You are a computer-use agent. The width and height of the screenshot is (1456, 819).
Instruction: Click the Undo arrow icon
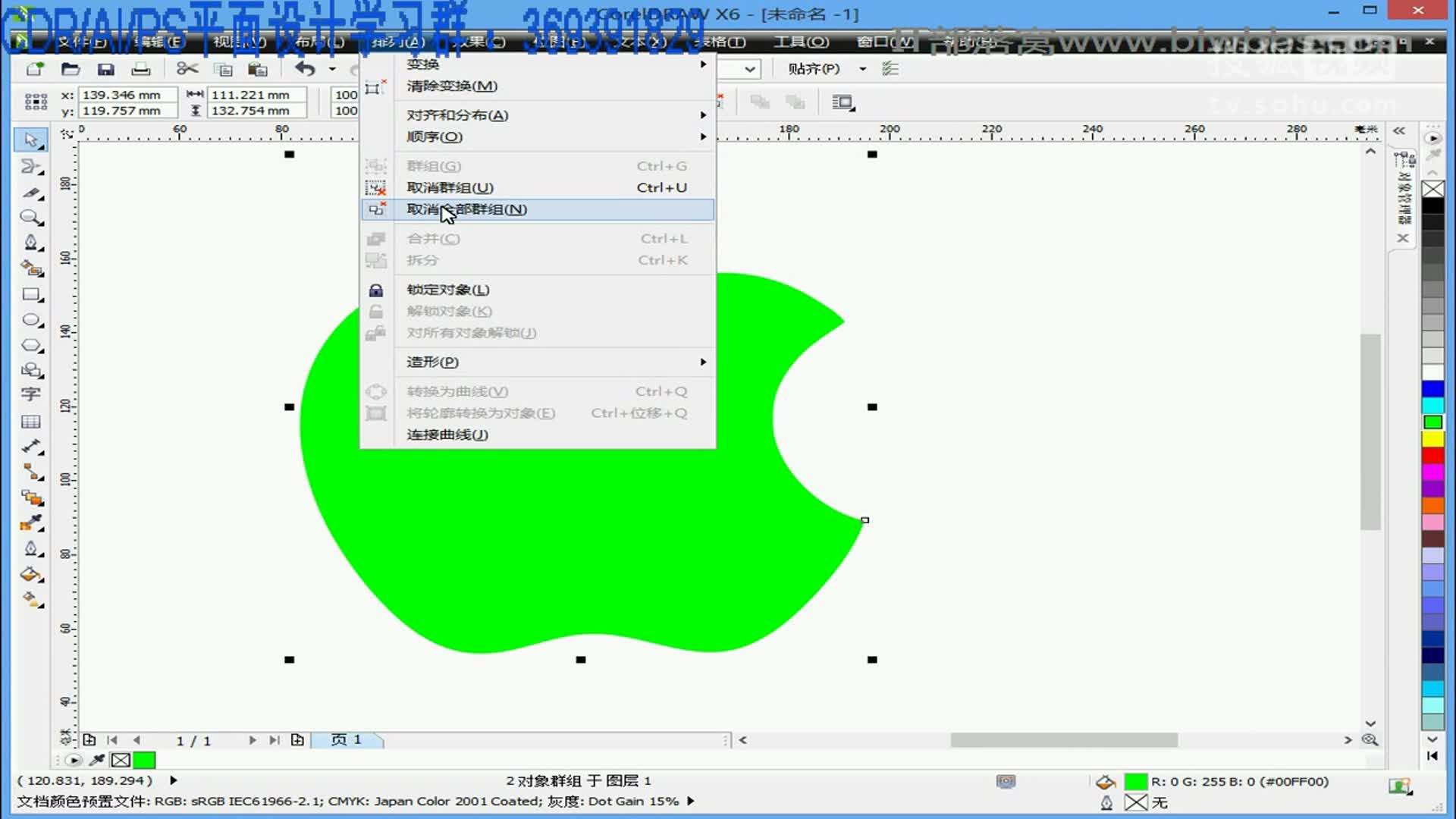(305, 69)
